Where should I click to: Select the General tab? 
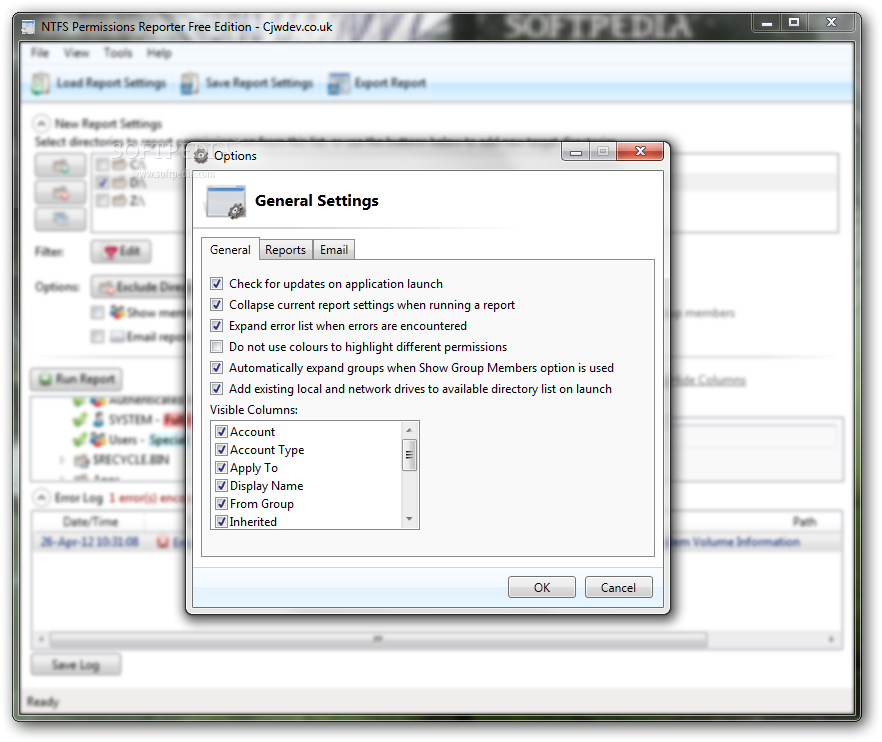230,249
